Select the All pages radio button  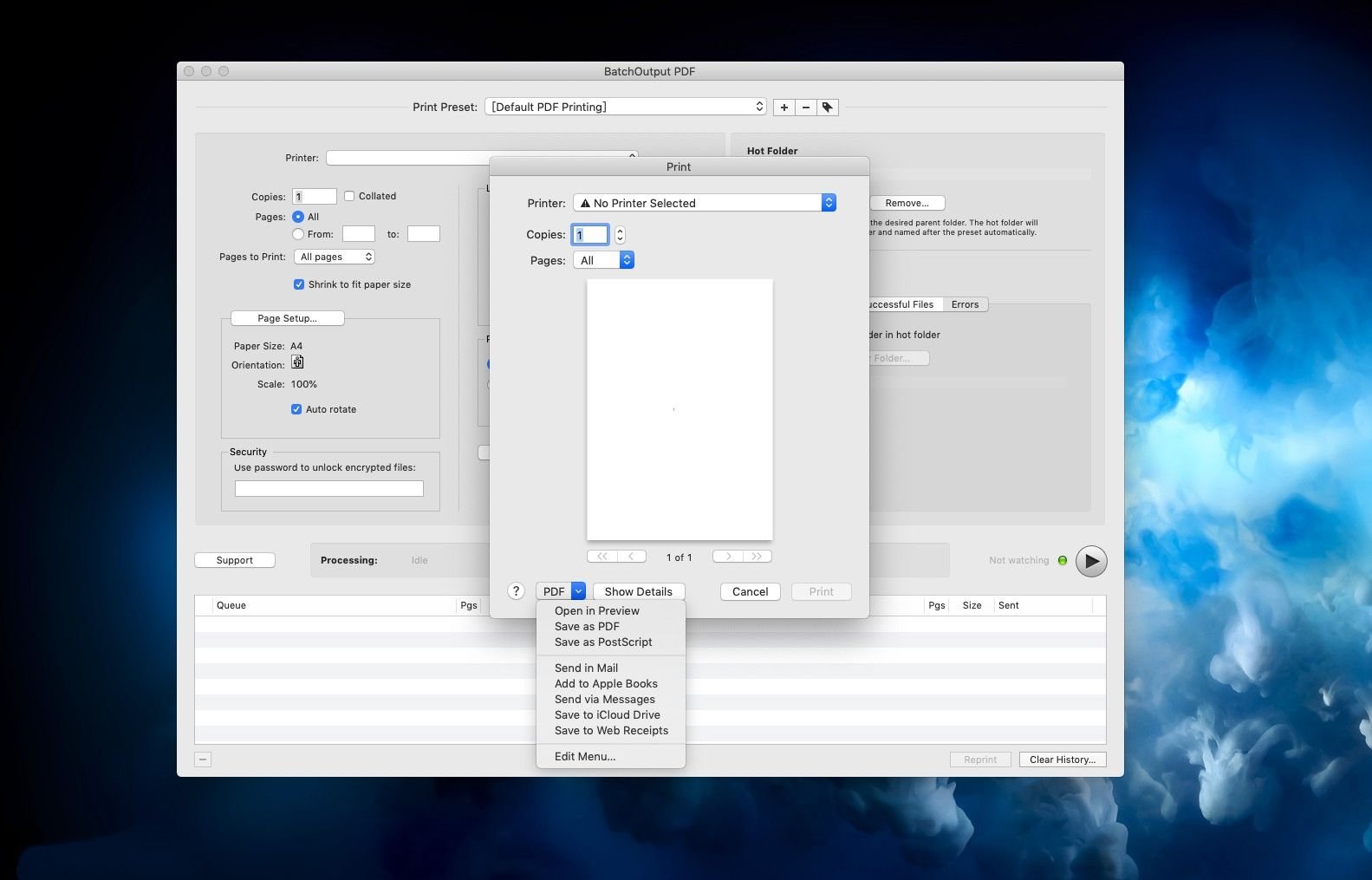298,217
